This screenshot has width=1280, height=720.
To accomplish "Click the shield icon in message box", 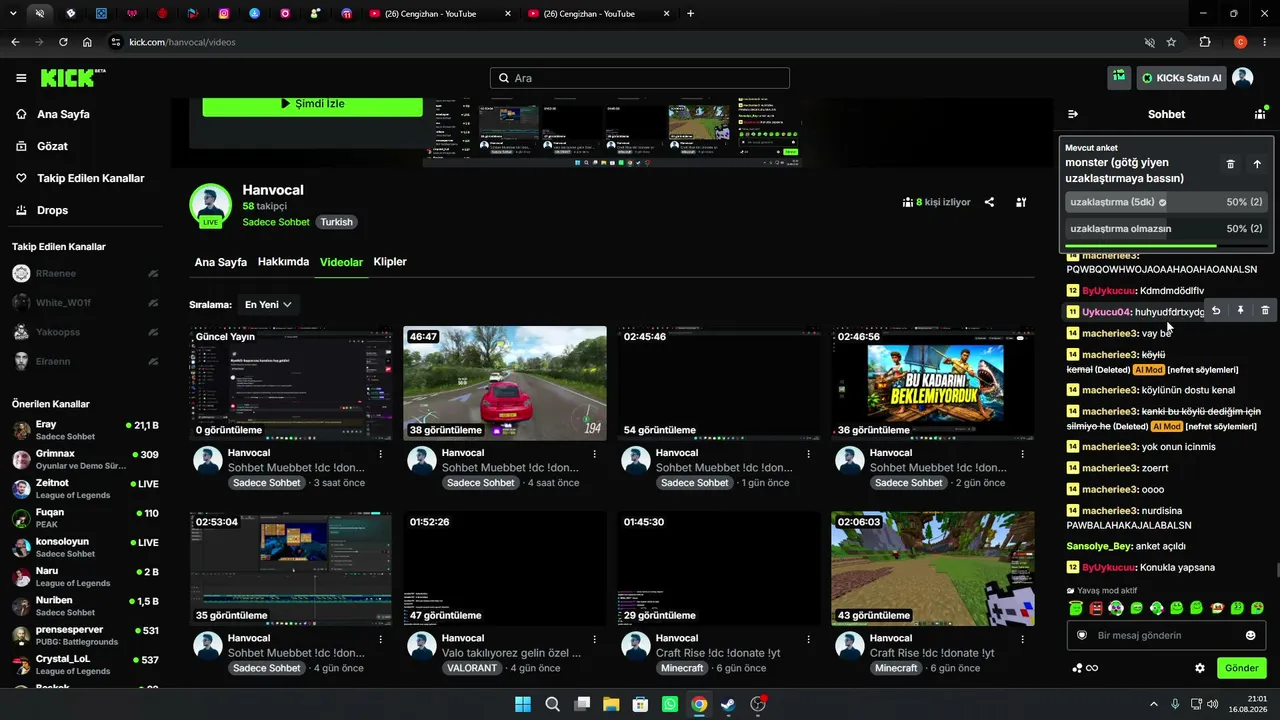I will click(x=1082, y=635).
